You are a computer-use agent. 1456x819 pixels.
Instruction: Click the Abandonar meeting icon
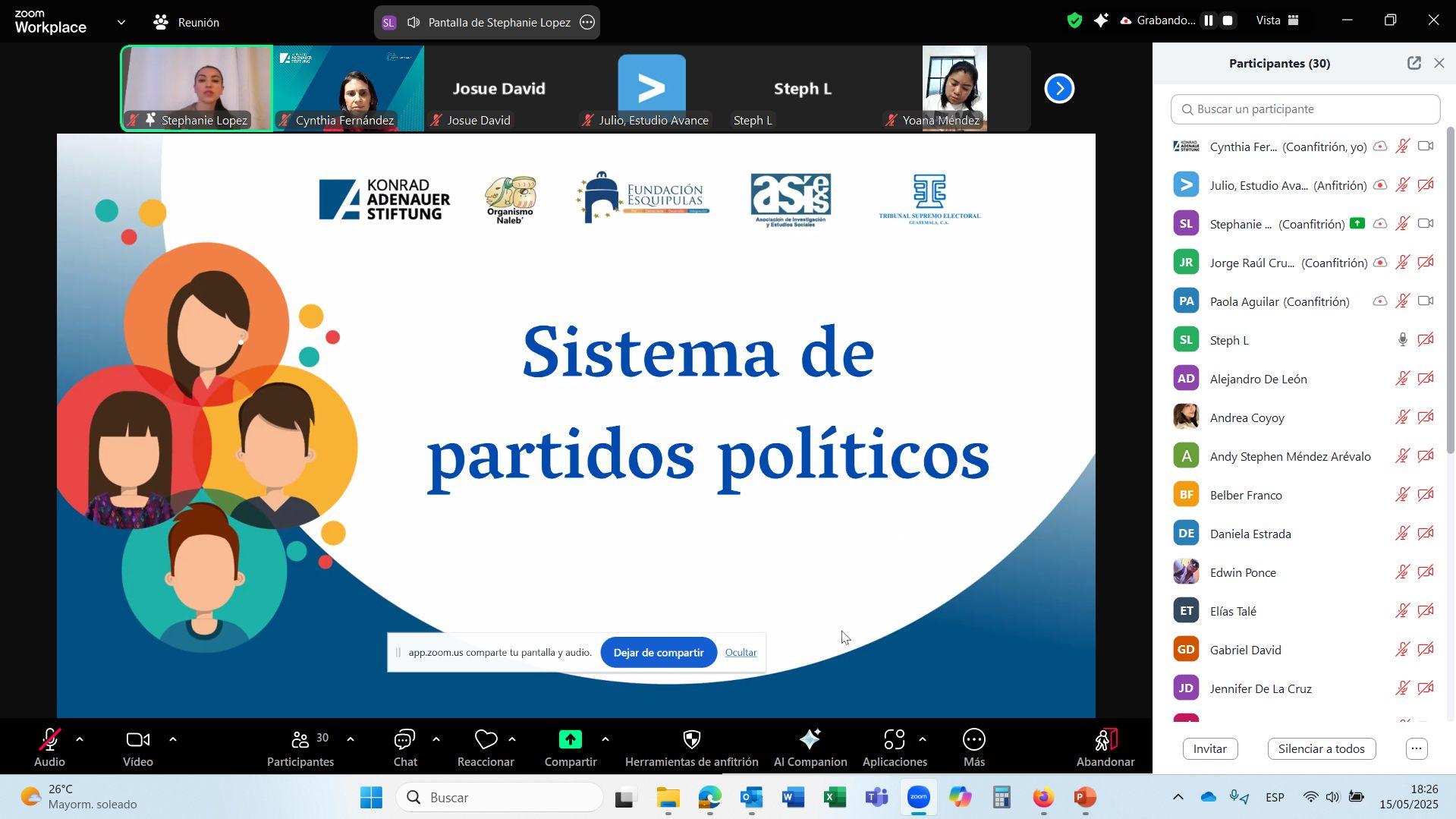tap(1105, 741)
